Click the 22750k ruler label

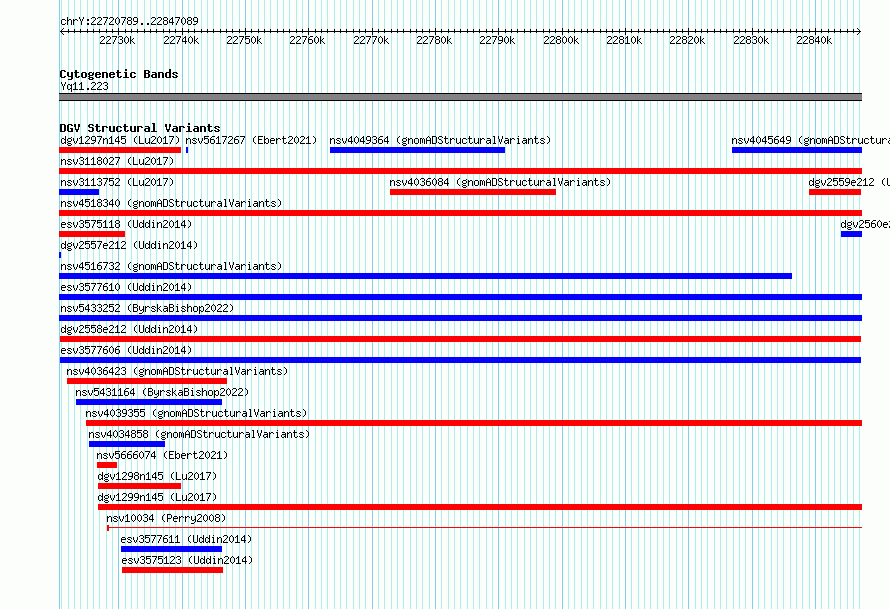click(244, 40)
